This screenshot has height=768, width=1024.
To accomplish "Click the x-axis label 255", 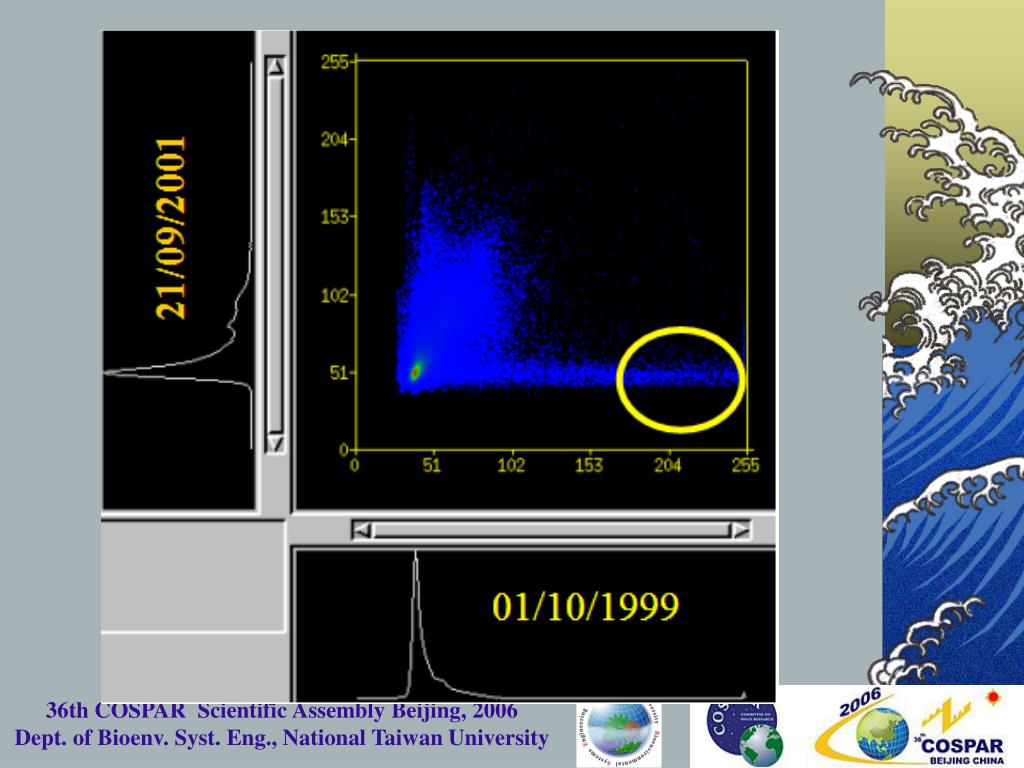I will click(x=746, y=465).
